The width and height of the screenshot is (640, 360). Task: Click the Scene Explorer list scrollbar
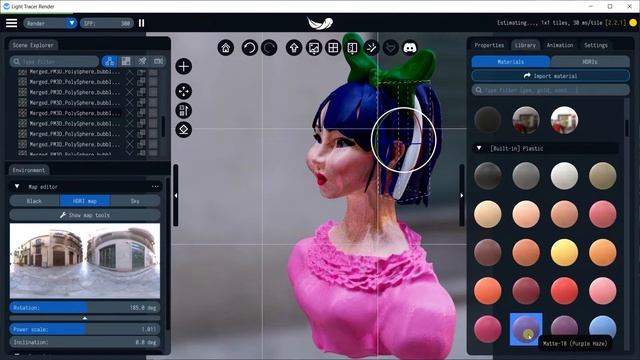(x=164, y=127)
